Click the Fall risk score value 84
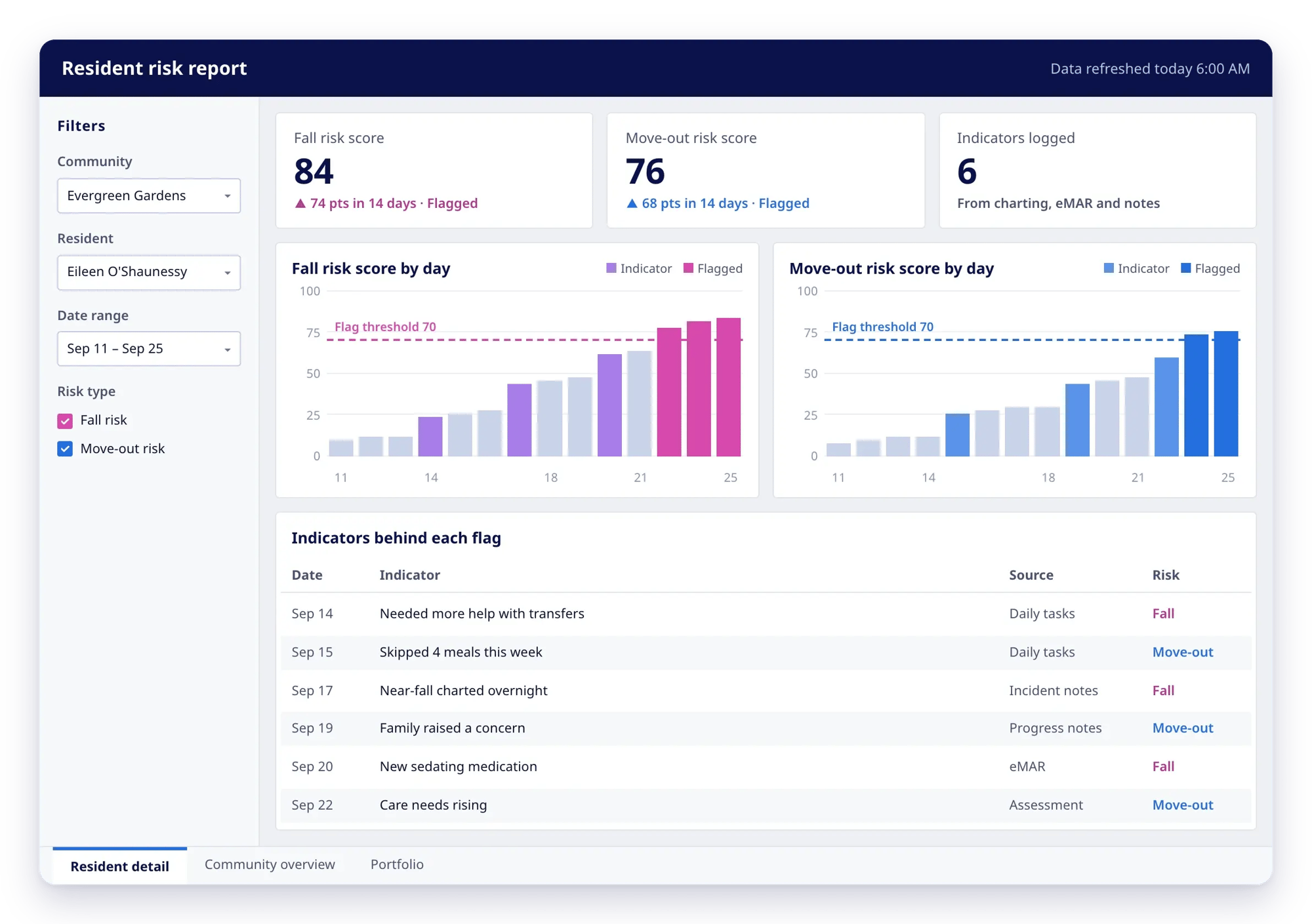The height and width of the screenshot is (924, 1312). (x=314, y=171)
